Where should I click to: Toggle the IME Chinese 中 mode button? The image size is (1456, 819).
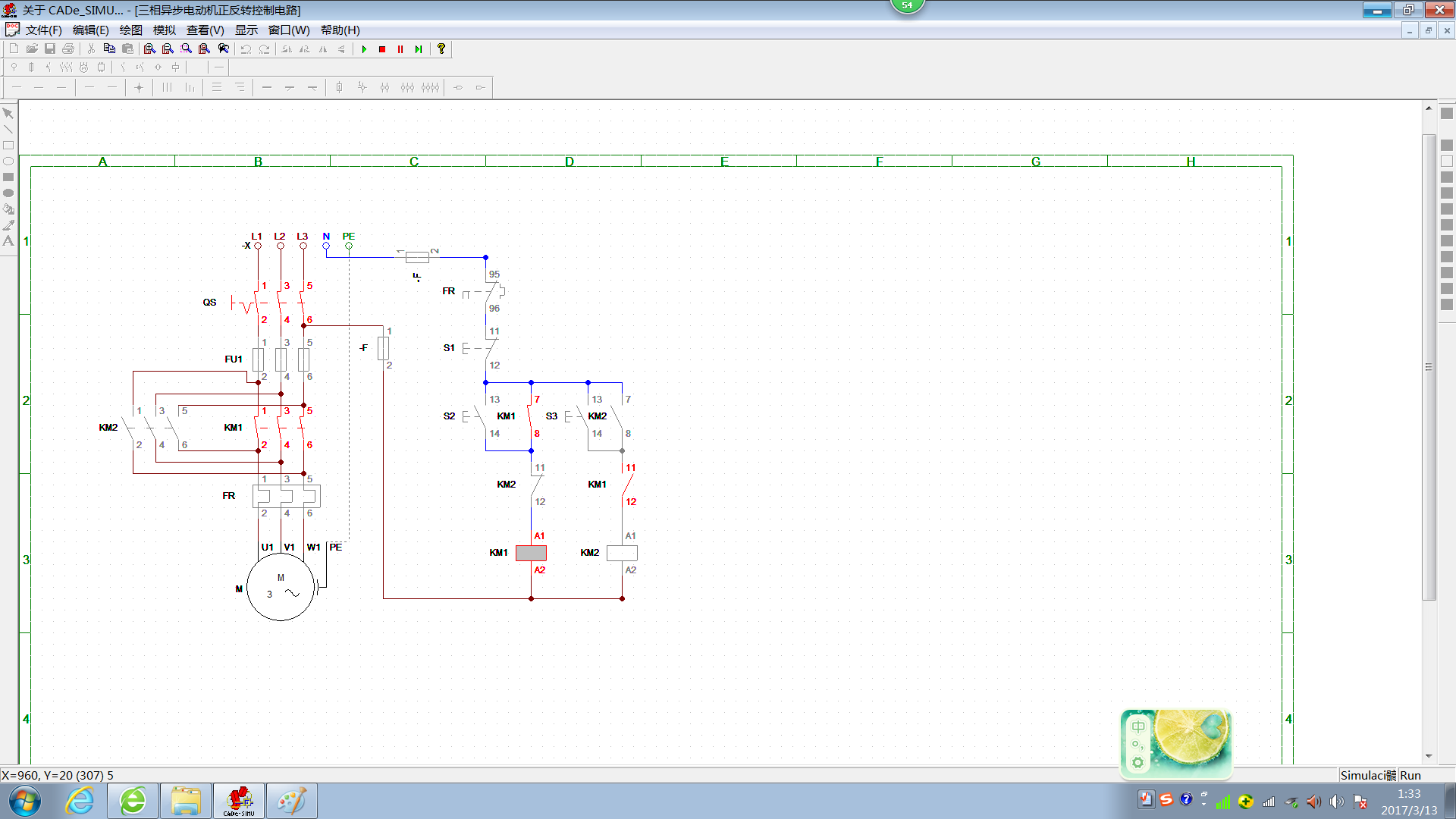[1138, 726]
